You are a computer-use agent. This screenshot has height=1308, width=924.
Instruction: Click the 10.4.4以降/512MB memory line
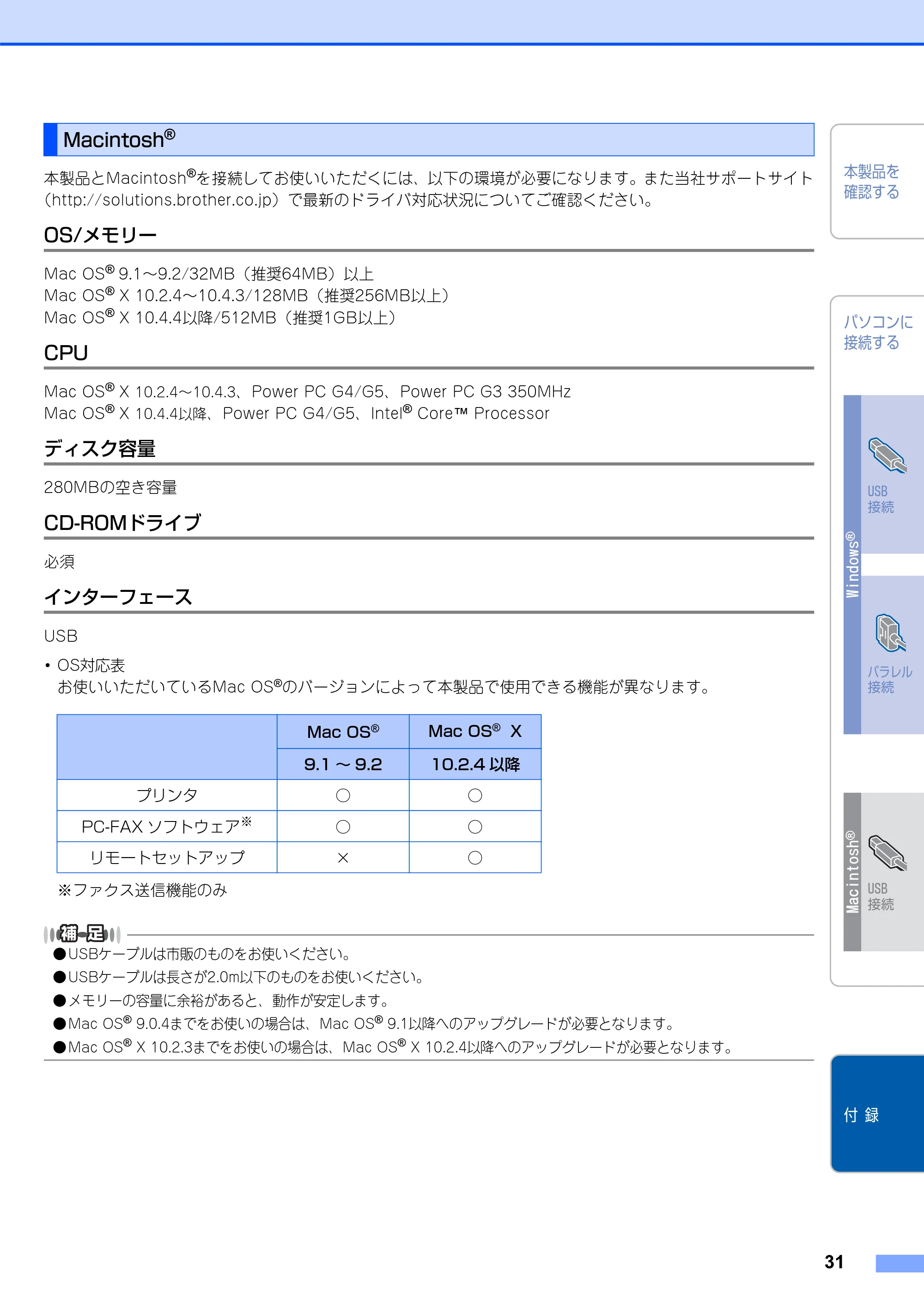(220, 317)
